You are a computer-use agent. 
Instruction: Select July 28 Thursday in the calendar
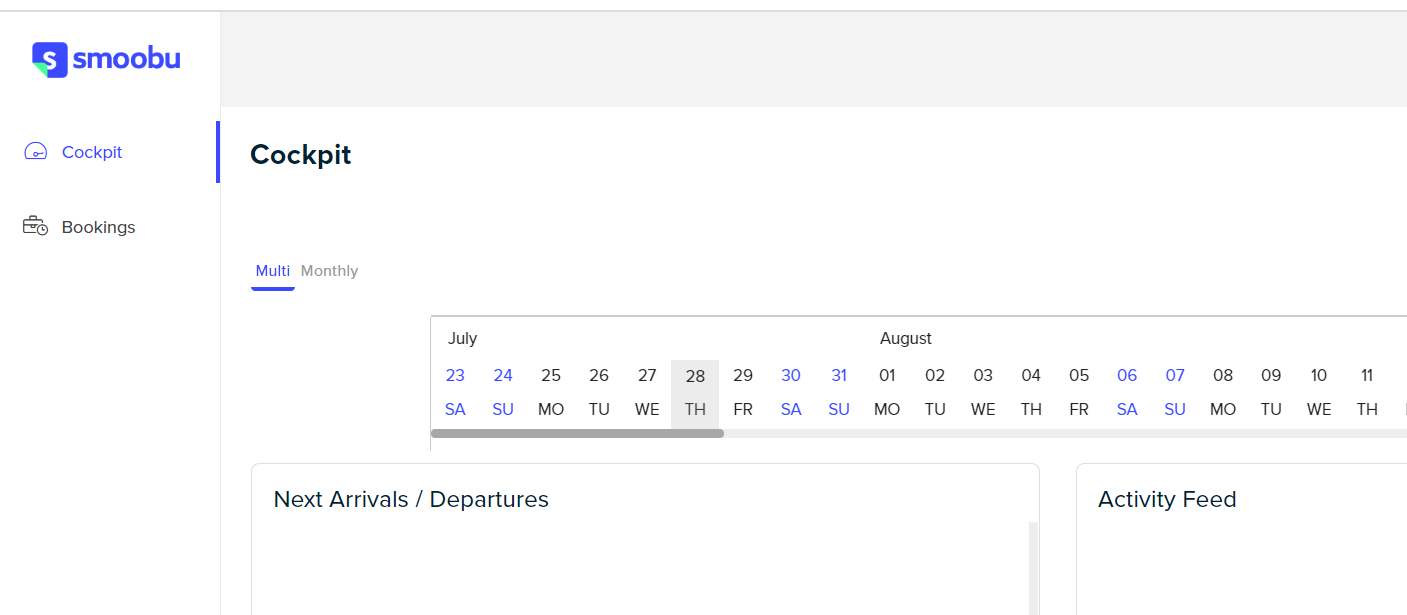tap(695, 392)
